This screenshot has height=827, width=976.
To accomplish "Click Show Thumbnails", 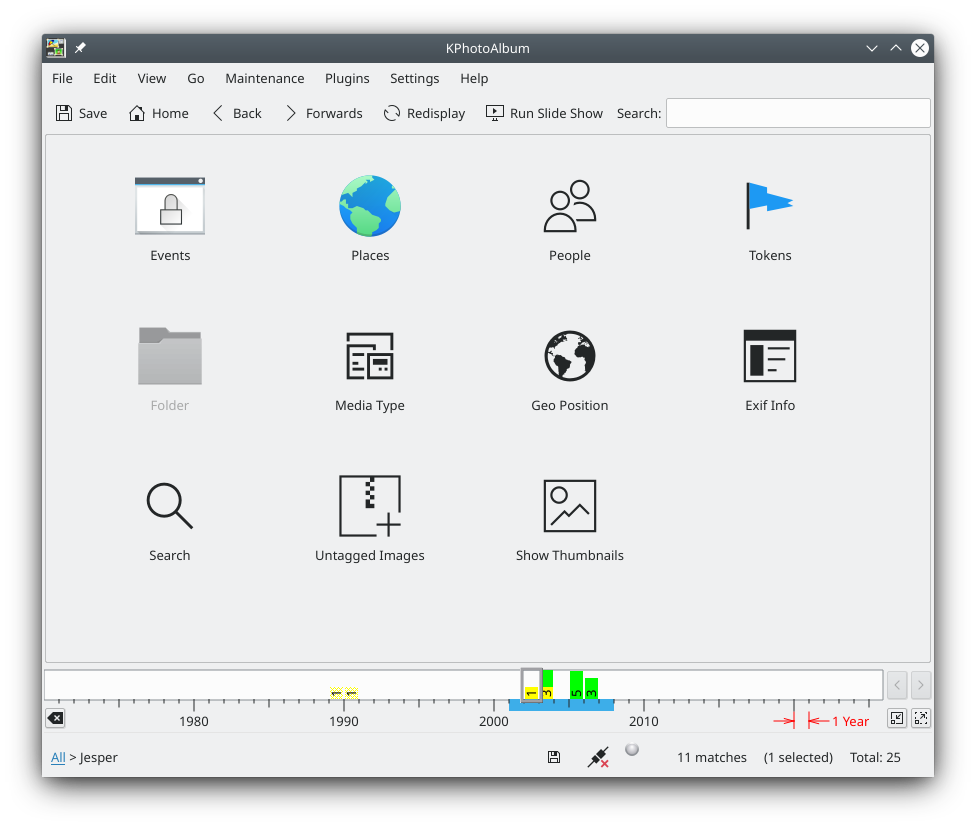I will coord(570,519).
